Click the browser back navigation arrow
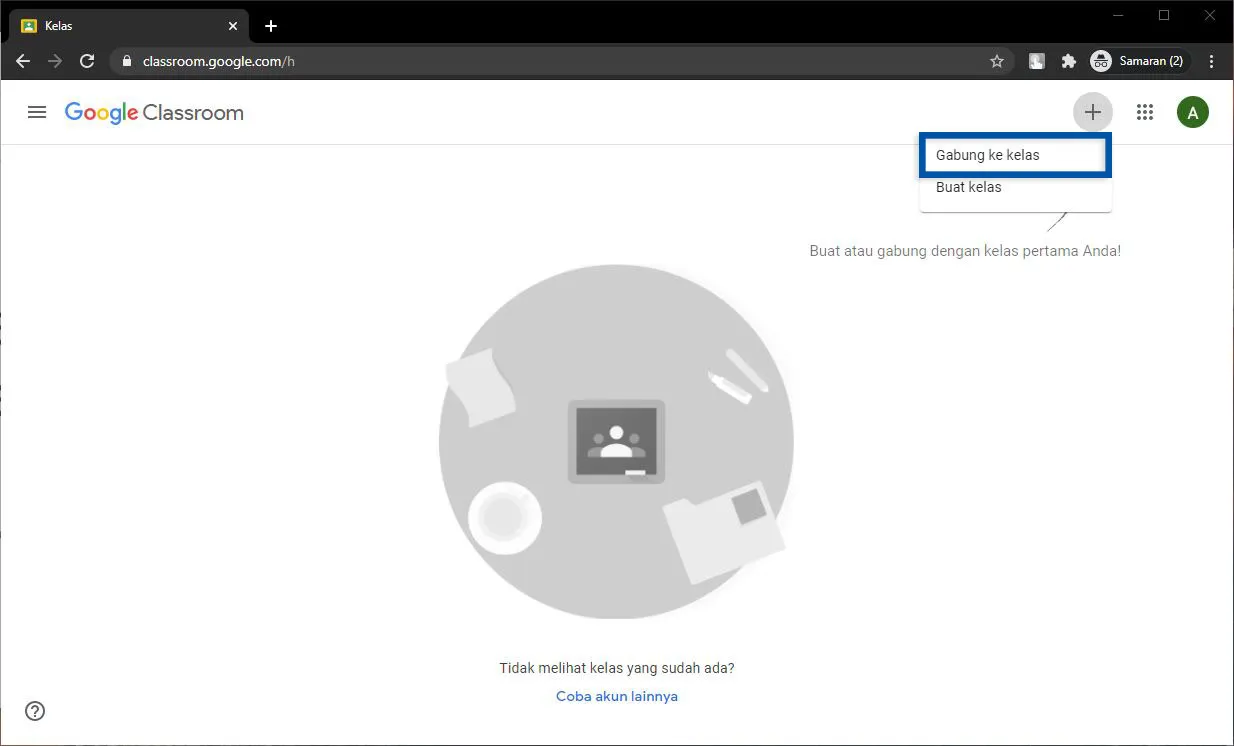This screenshot has height=746, width=1234. [23, 61]
